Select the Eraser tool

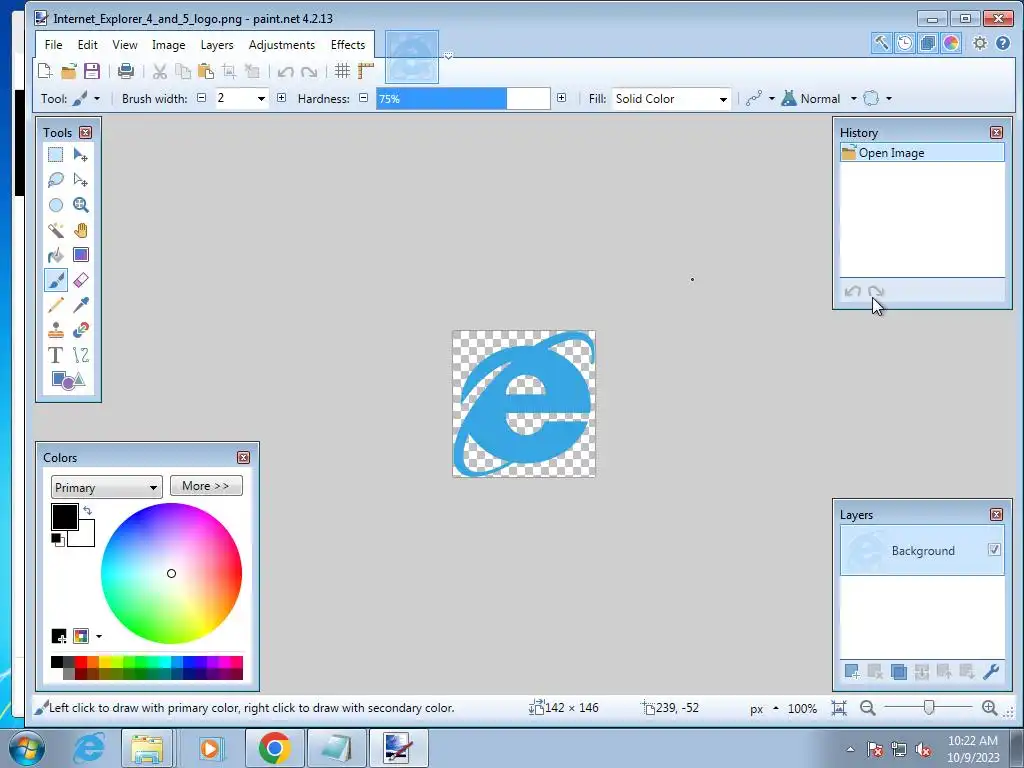80,280
